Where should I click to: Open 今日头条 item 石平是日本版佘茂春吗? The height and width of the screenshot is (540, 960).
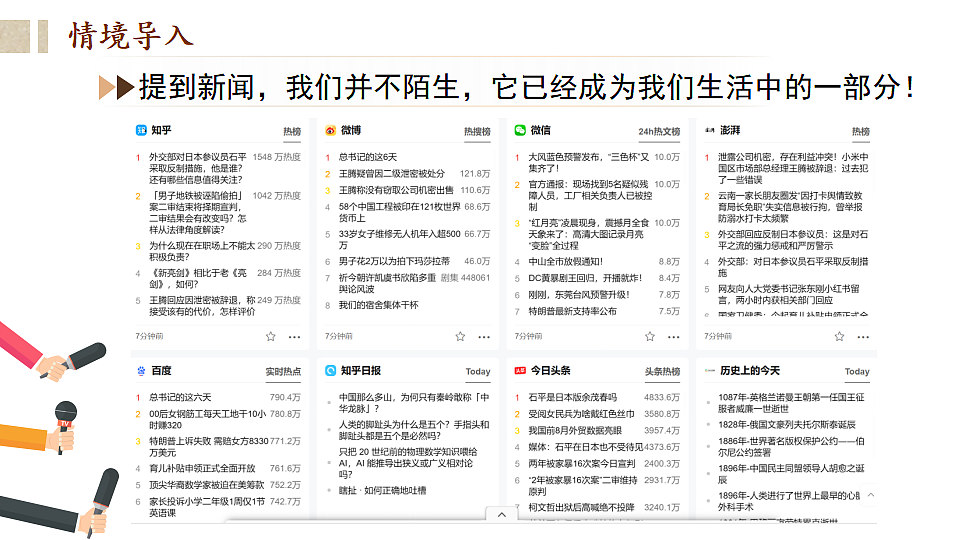[572, 397]
